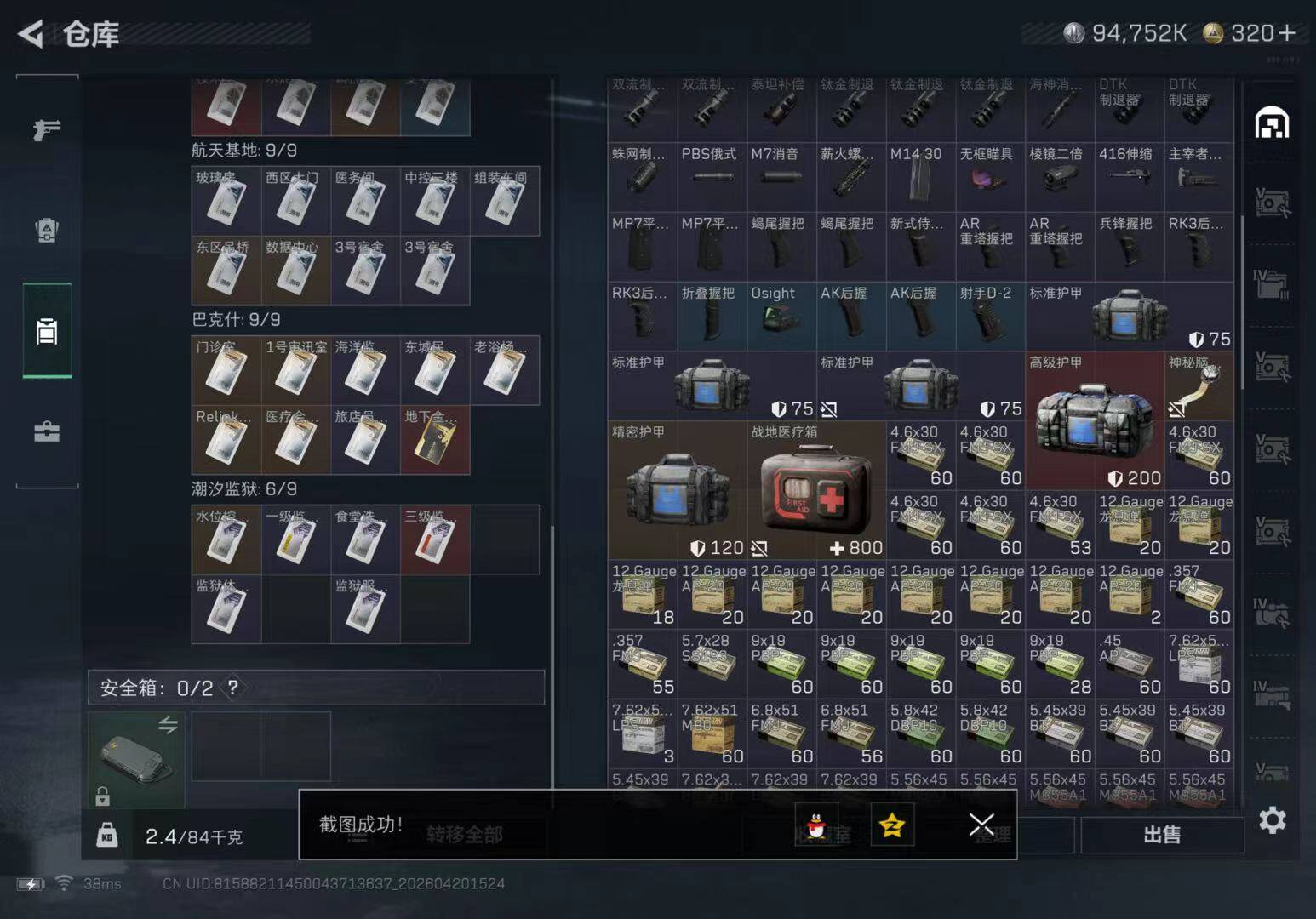The width and height of the screenshot is (1316, 919).
Task: Select the 高级护甲 repair kit with 200
Action: pos(1096,420)
